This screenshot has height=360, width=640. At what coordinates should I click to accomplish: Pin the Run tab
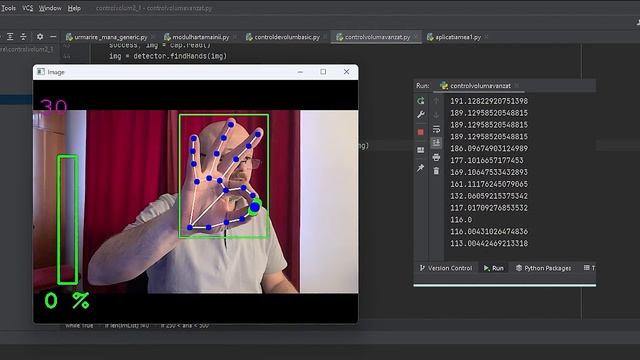point(420,168)
